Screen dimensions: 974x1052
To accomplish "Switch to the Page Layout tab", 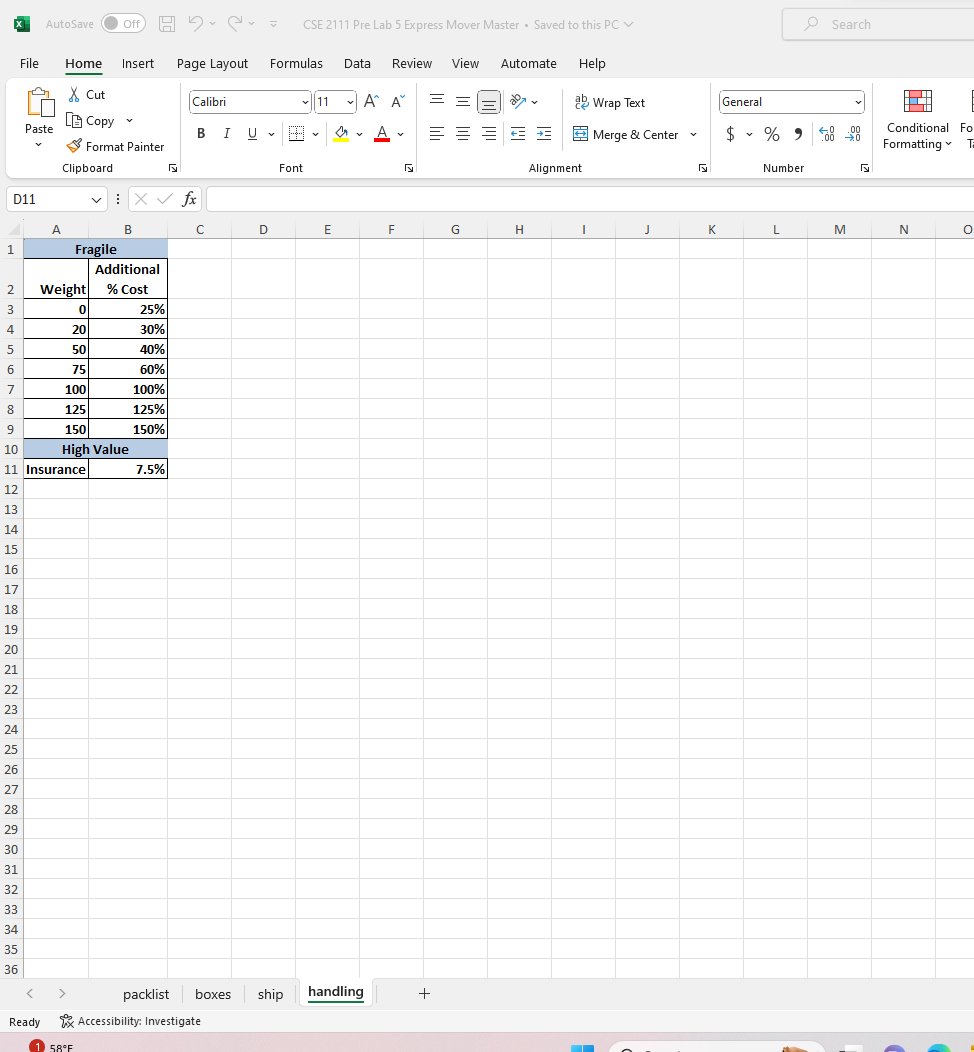I will pos(212,63).
